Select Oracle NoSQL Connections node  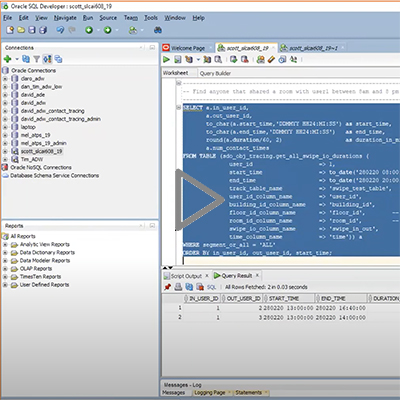pos(41,167)
